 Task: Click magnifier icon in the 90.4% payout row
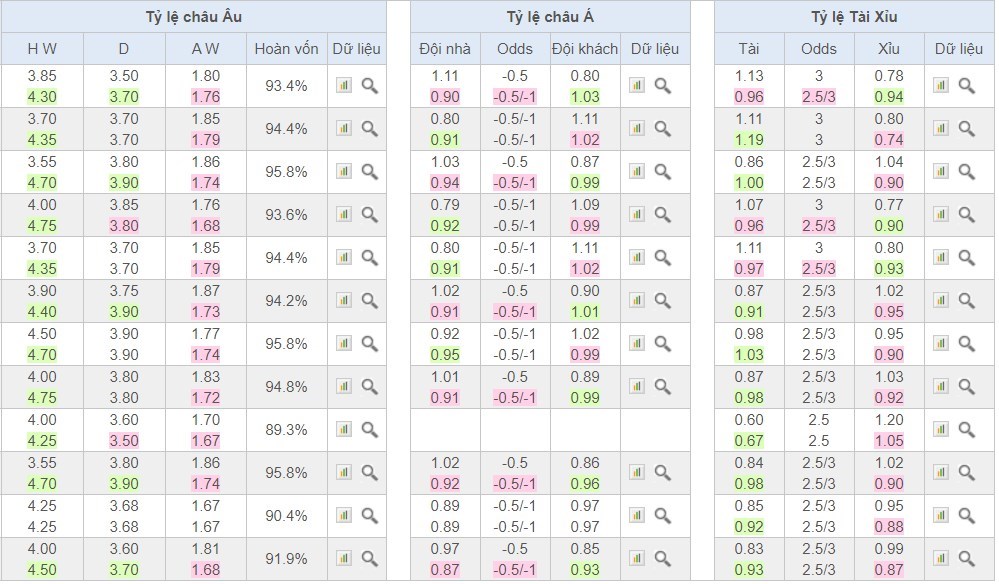[369, 516]
